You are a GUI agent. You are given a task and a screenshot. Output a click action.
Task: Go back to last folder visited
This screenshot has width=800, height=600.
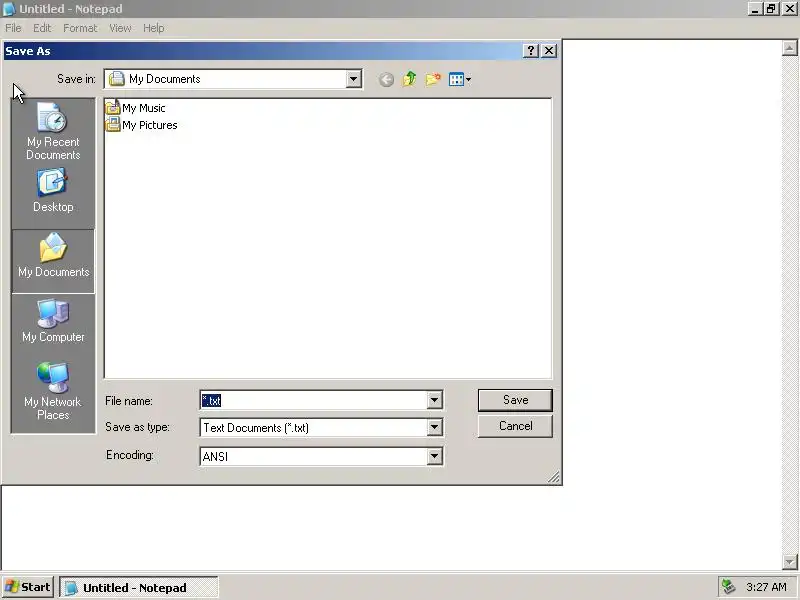(386, 80)
